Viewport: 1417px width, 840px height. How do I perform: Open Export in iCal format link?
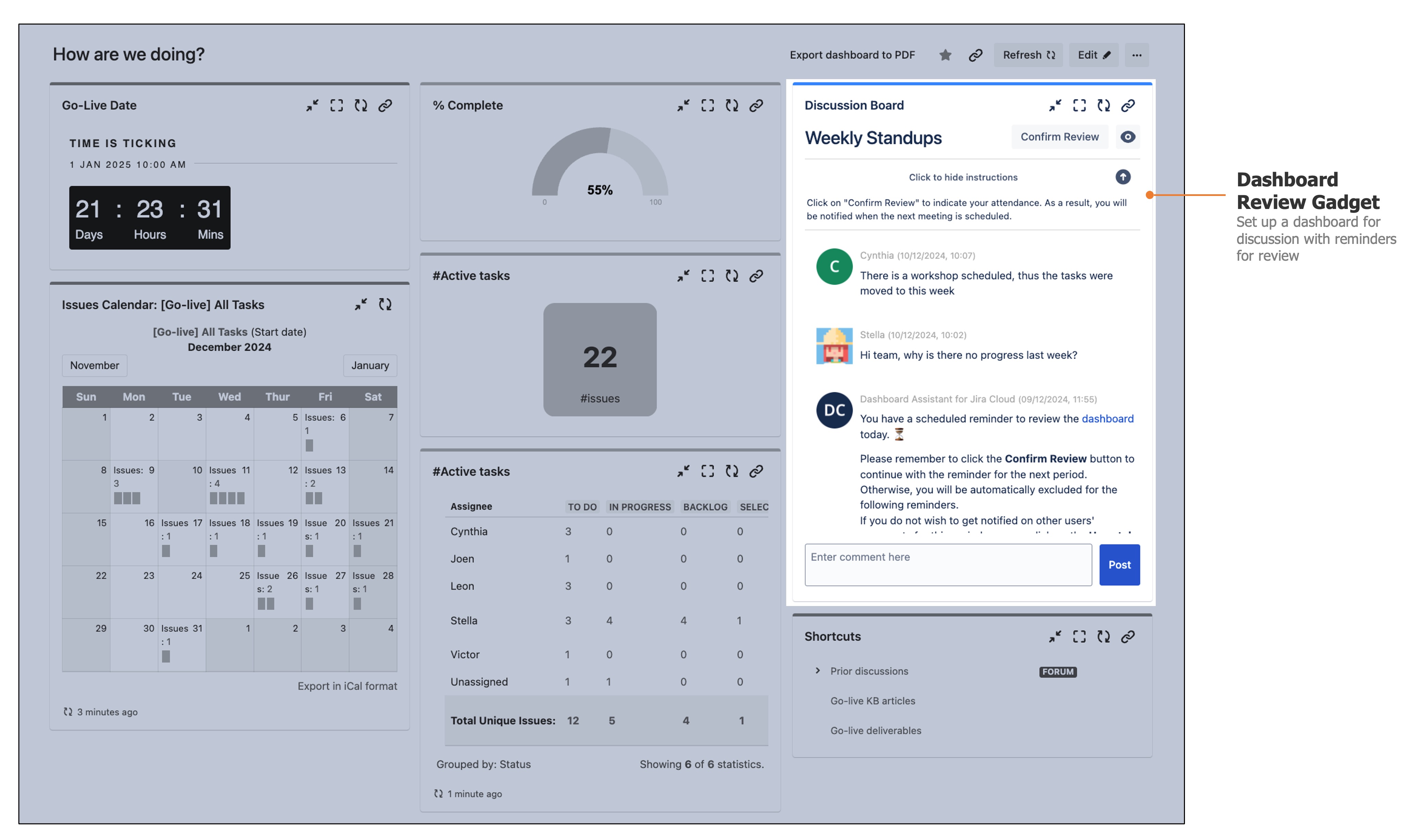[x=347, y=686]
